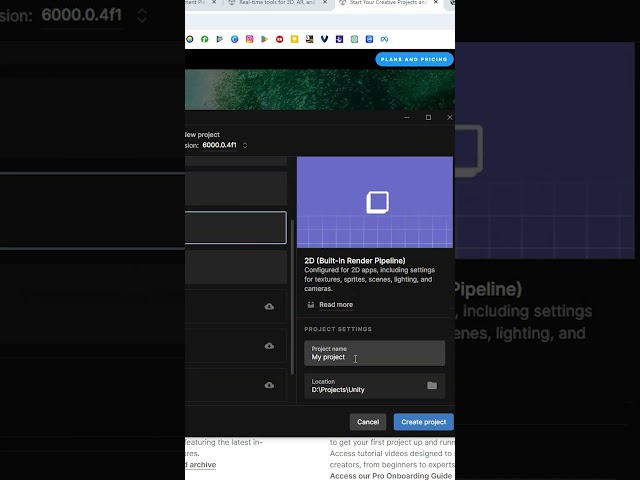Image resolution: width=640 pixels, height=480 pixels.
Task: Click the middle cloud download icon
Action: (269, 346)
